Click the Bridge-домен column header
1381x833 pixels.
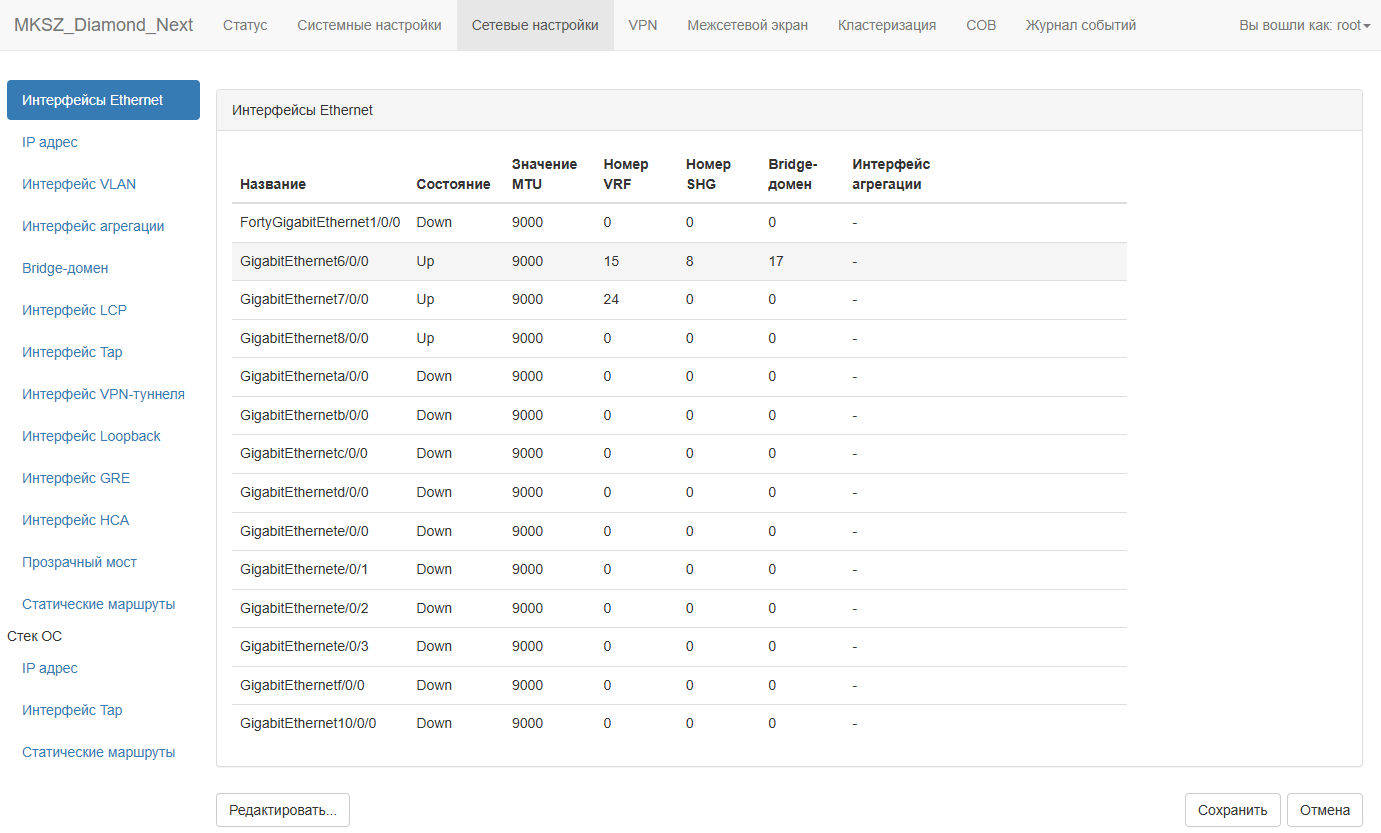[793, 174]
